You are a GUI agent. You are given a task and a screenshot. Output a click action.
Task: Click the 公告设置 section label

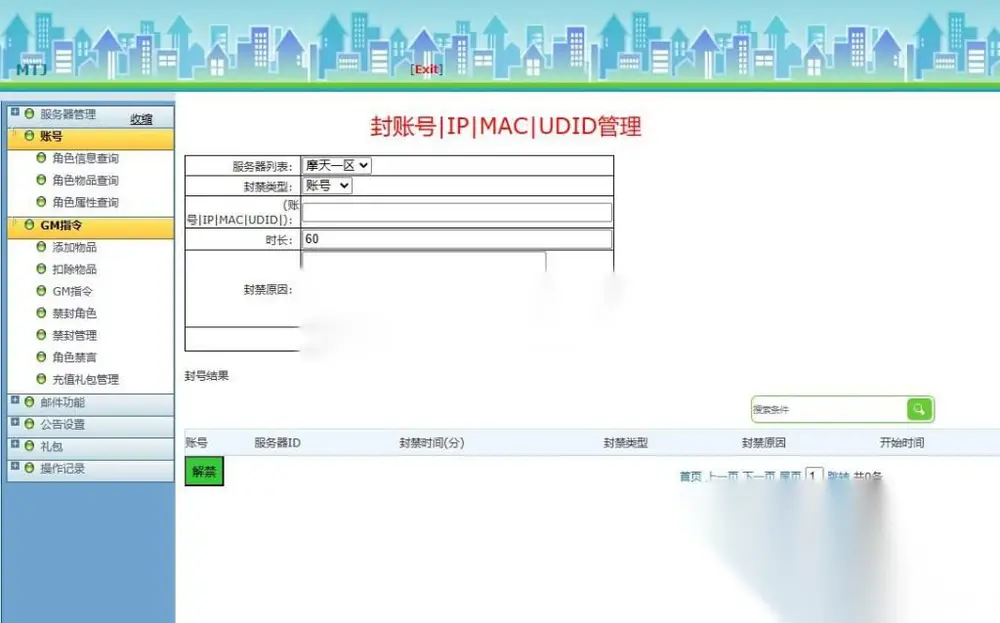[62, 425]
